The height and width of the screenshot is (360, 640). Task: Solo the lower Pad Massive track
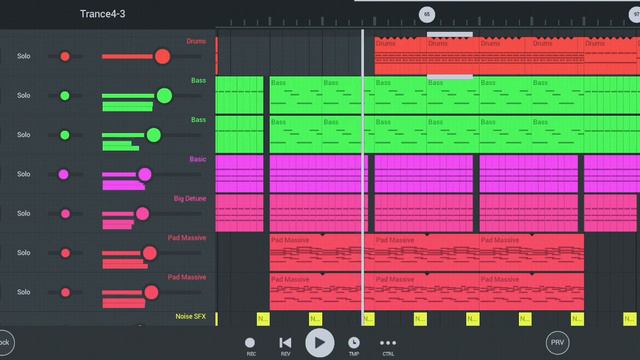24,292
